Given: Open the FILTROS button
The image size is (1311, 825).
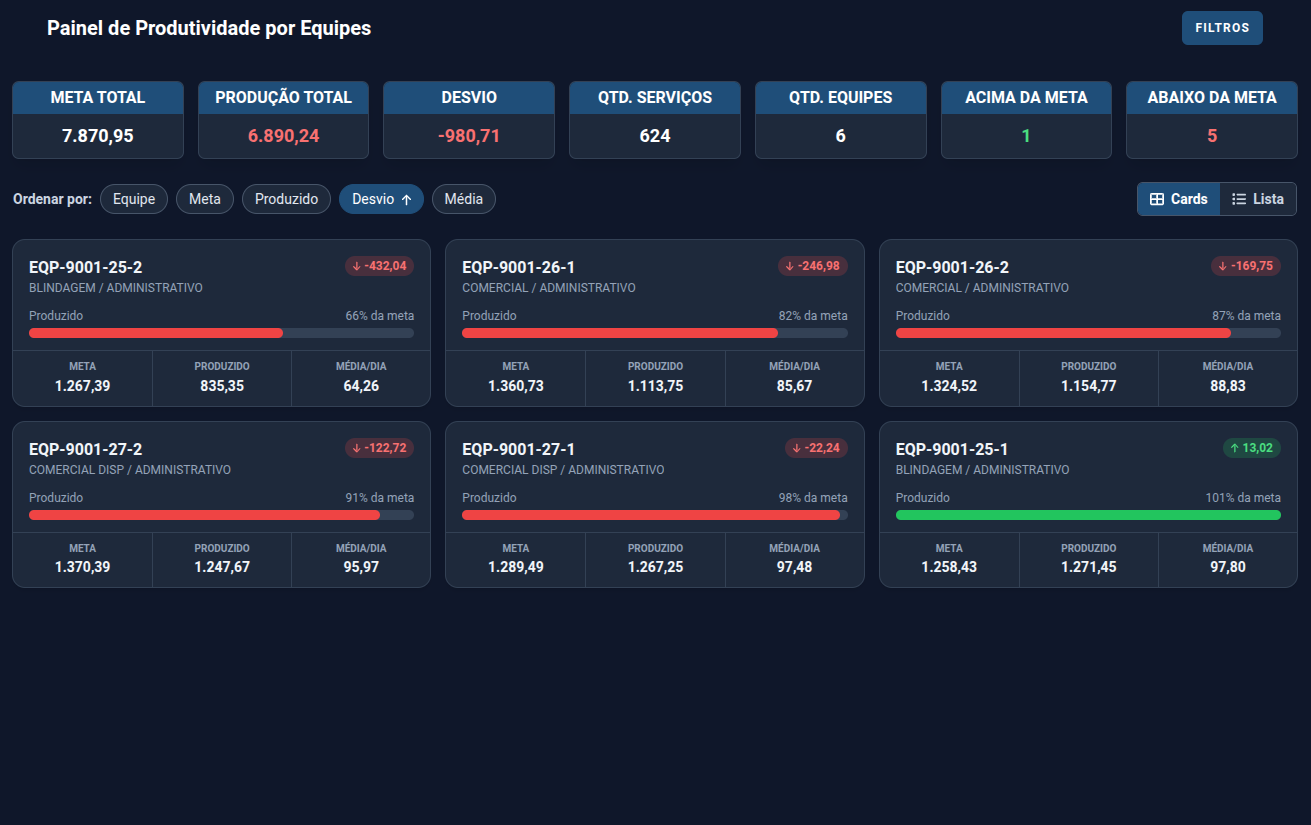Looking at the screenshot, I should point(1222,28).
